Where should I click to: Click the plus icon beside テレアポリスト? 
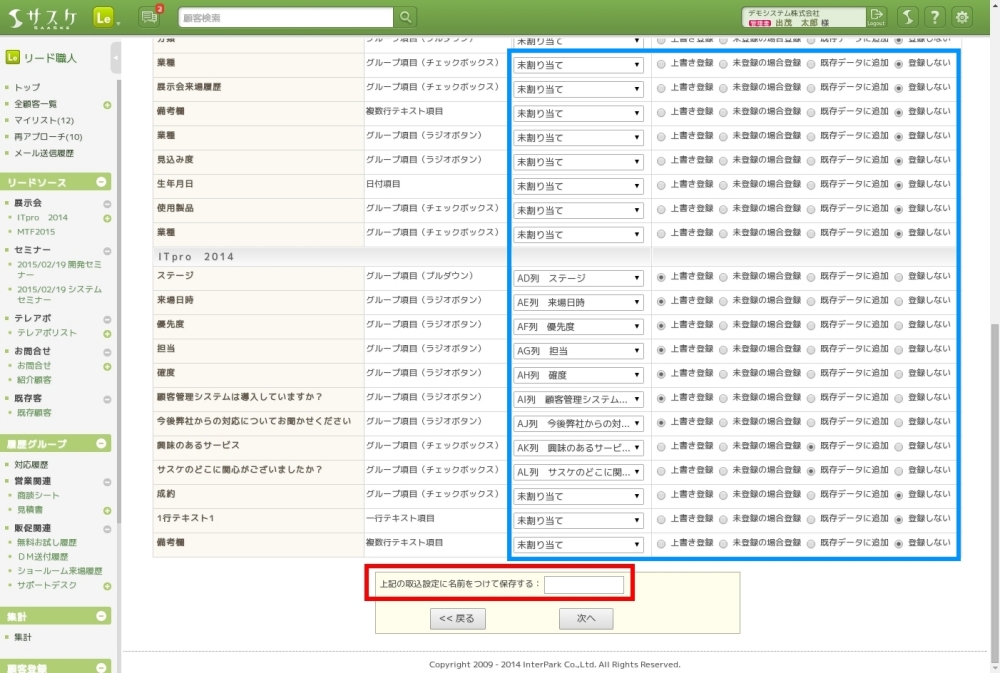[107, 333]
